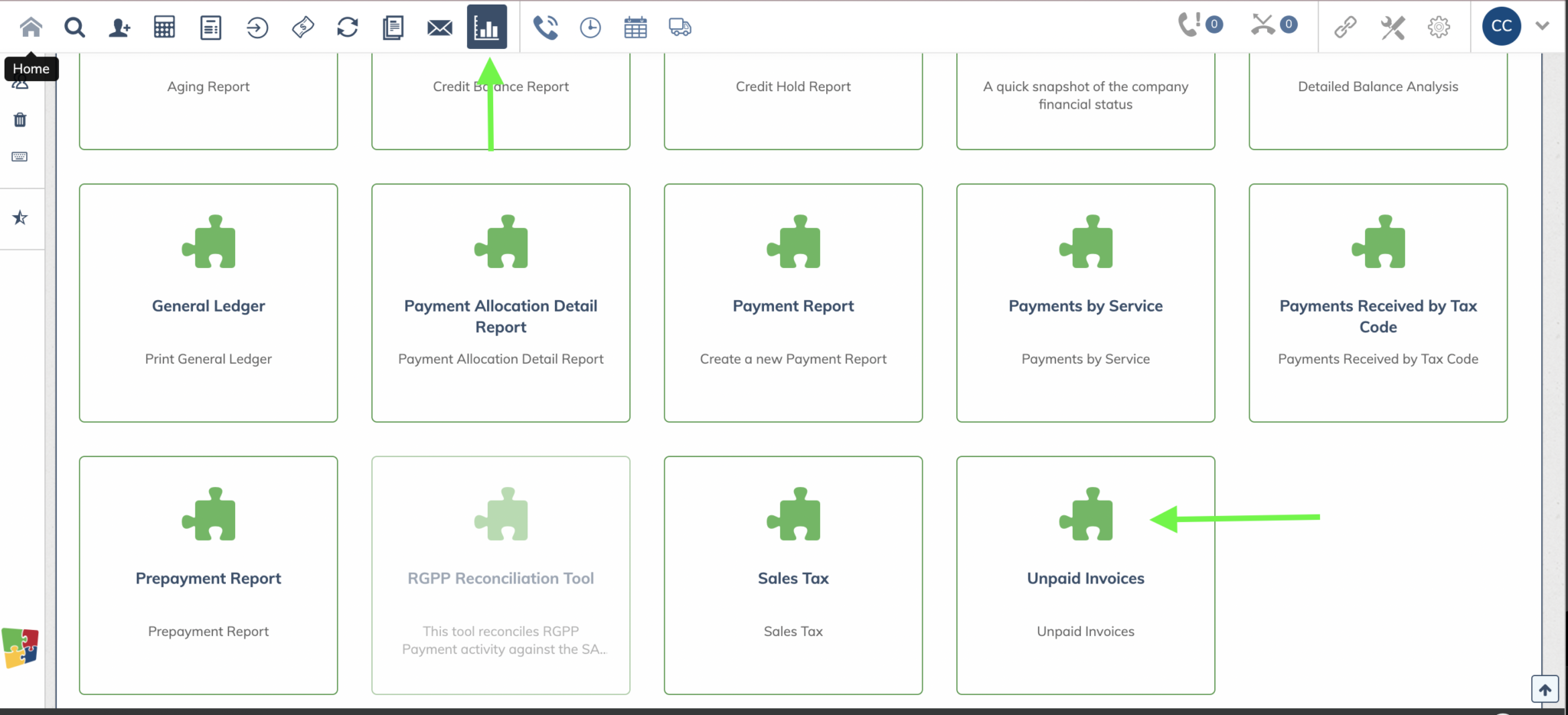Viewport: 1568px width, 715px height.
Task: Click the wrench and screwdriver tools icon
Action: point(1393,28)
